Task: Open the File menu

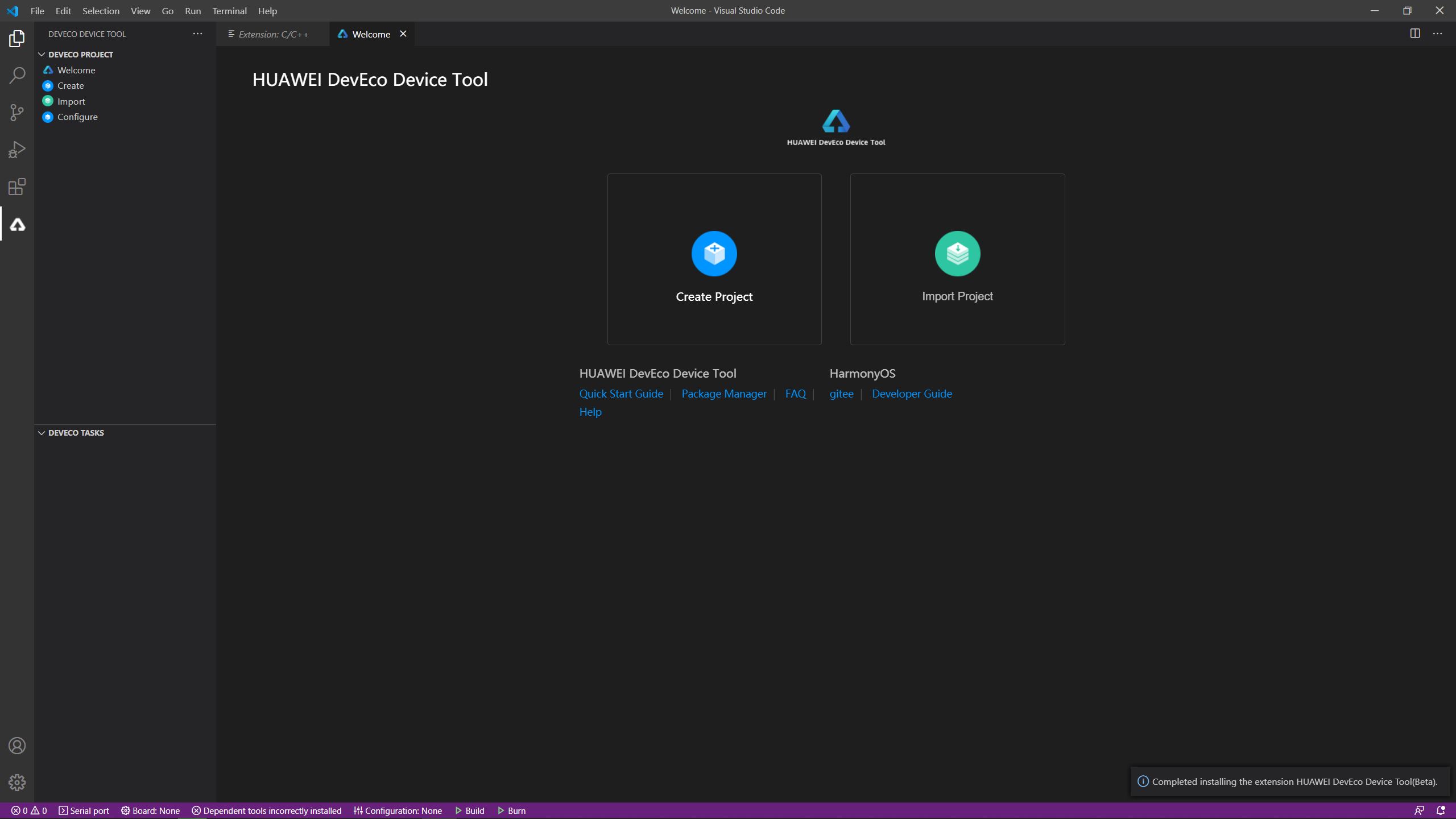Action: 38,11
